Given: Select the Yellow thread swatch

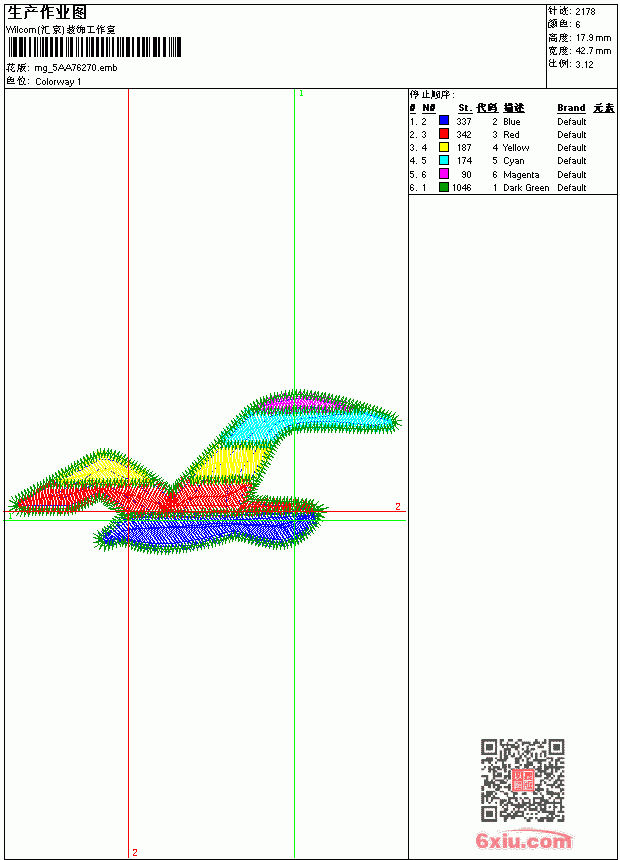Looking at the screenshot, I should point(444,147).
